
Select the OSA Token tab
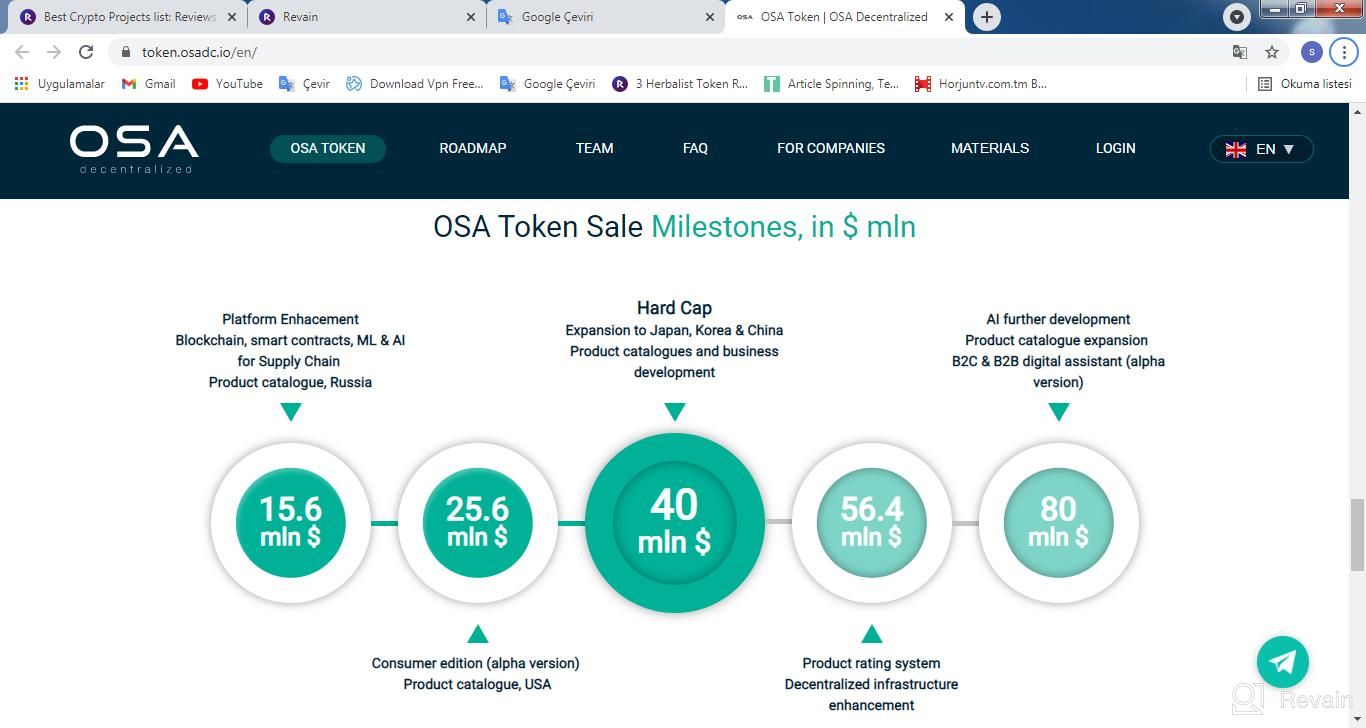coord(844,17)
